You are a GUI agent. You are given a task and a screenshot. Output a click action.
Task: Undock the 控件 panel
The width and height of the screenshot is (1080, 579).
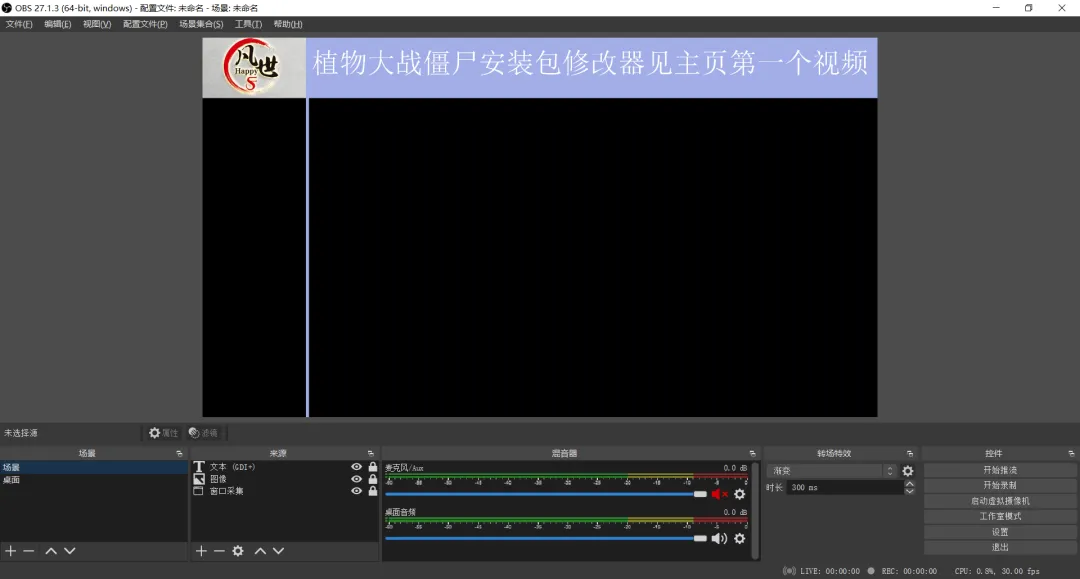1071,454
